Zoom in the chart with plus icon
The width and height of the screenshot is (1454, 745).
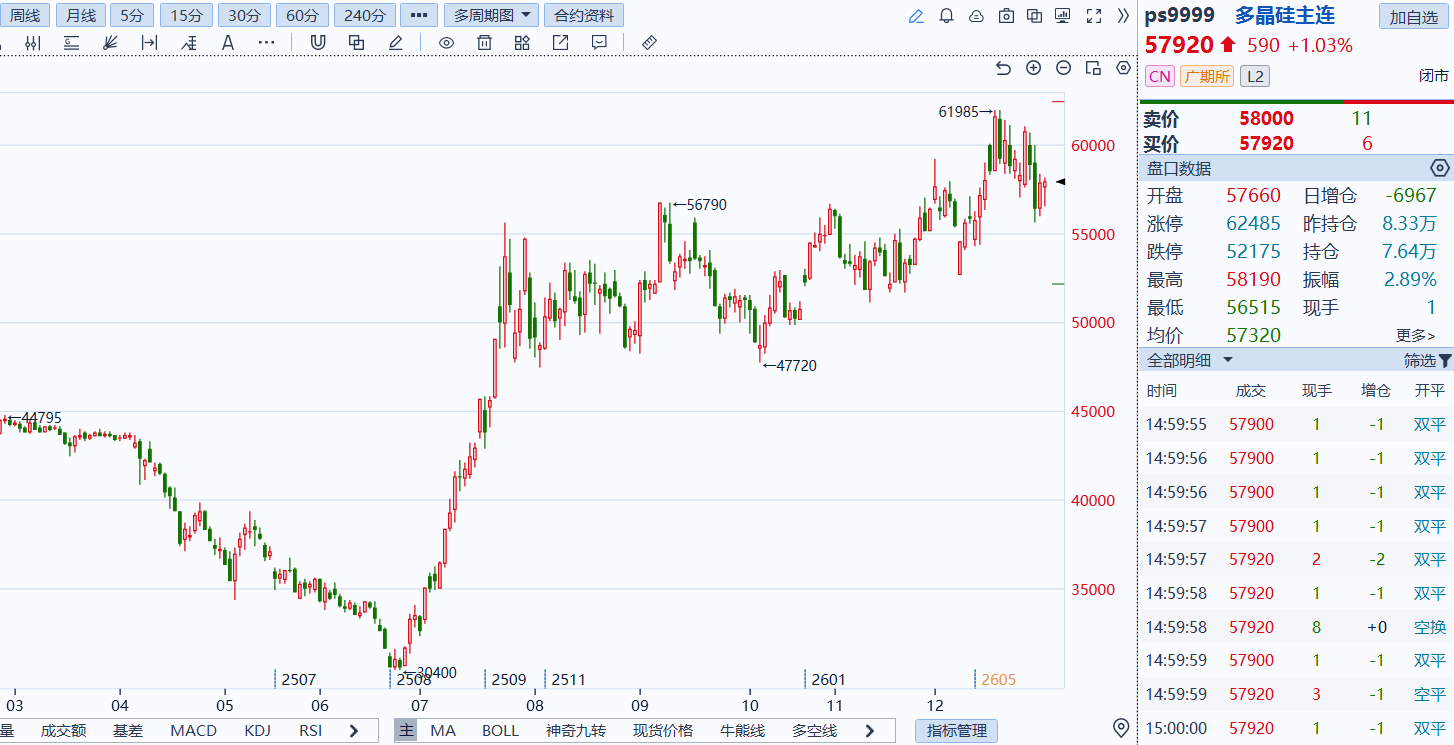[x=1034, y=68]
